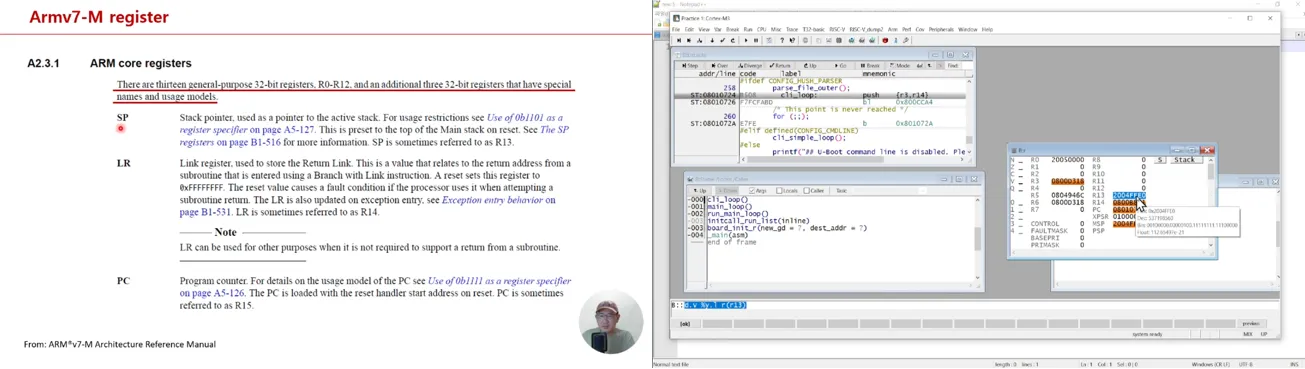Select R0 register value 20050000
This screenshot has width=1305, height=369.
[1068, 160]
